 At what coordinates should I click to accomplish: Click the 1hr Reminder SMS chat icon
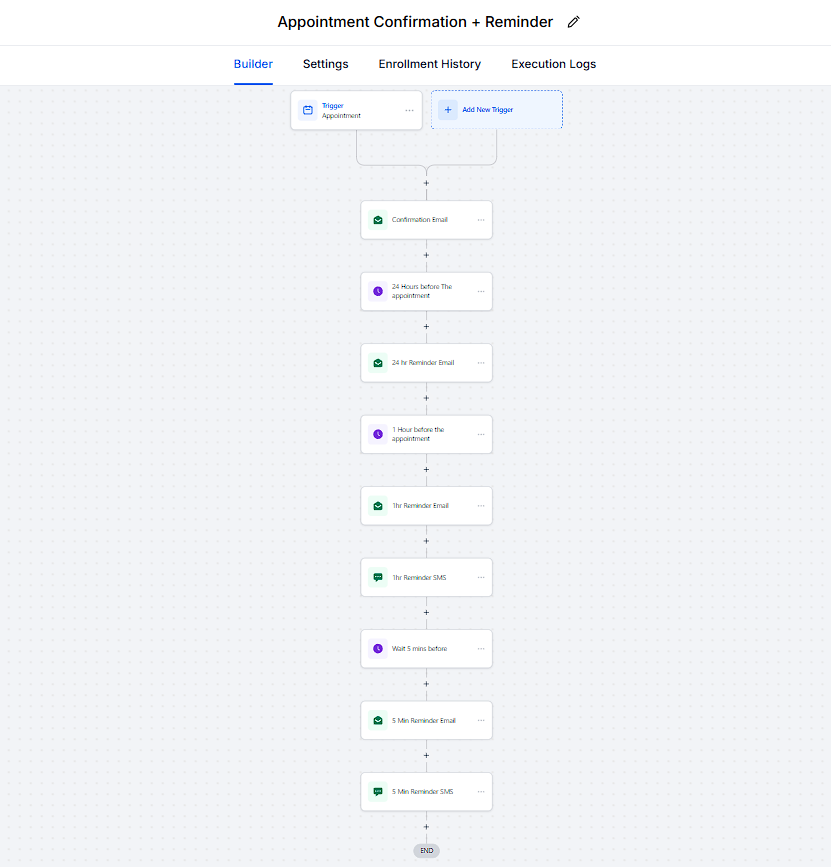378,577
